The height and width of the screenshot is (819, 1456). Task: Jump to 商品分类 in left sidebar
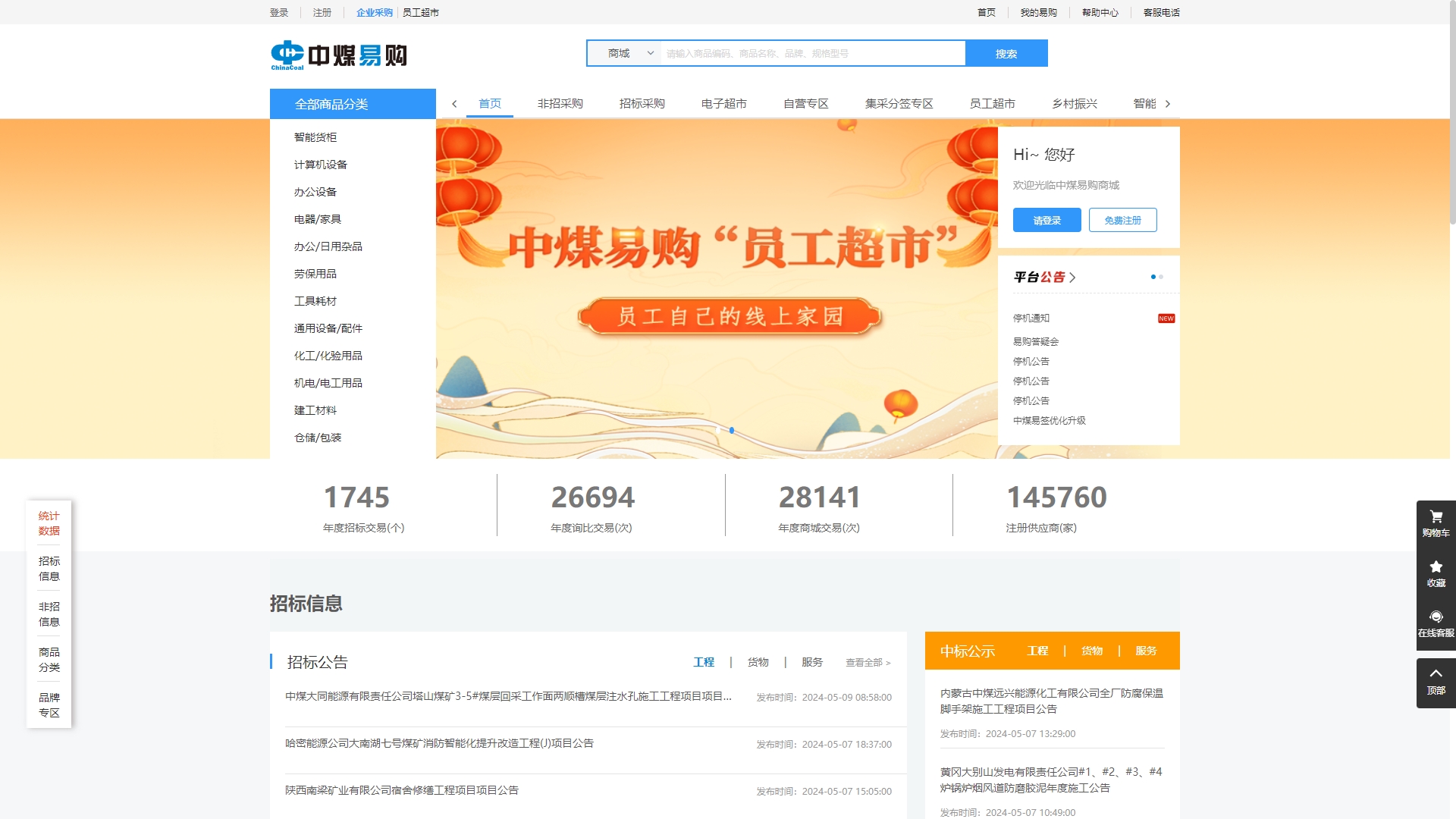coord(49,660)
